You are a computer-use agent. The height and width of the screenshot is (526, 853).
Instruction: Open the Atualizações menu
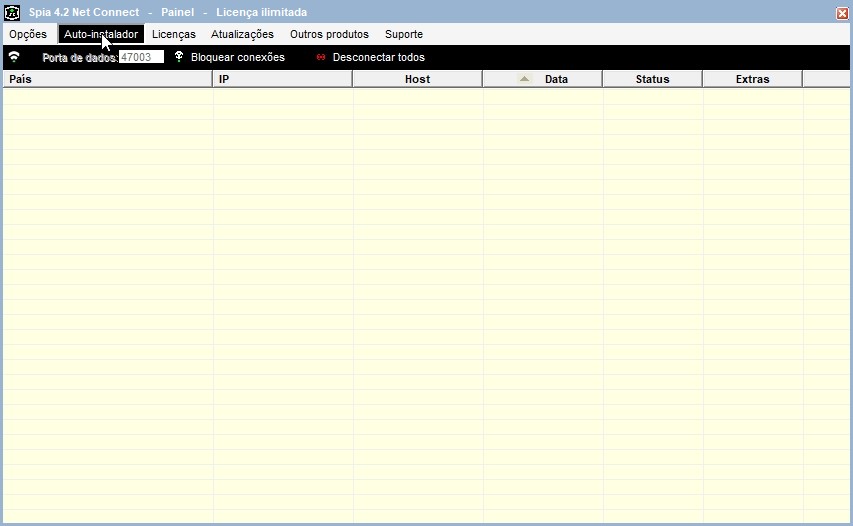(x=242, y=34)
